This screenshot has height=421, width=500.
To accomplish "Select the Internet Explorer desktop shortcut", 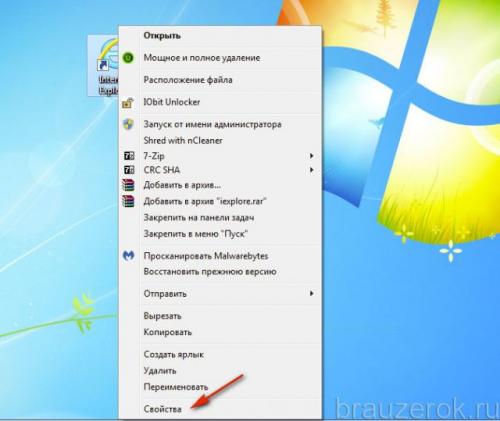I will pyautogui.click(x=104, y=66).
